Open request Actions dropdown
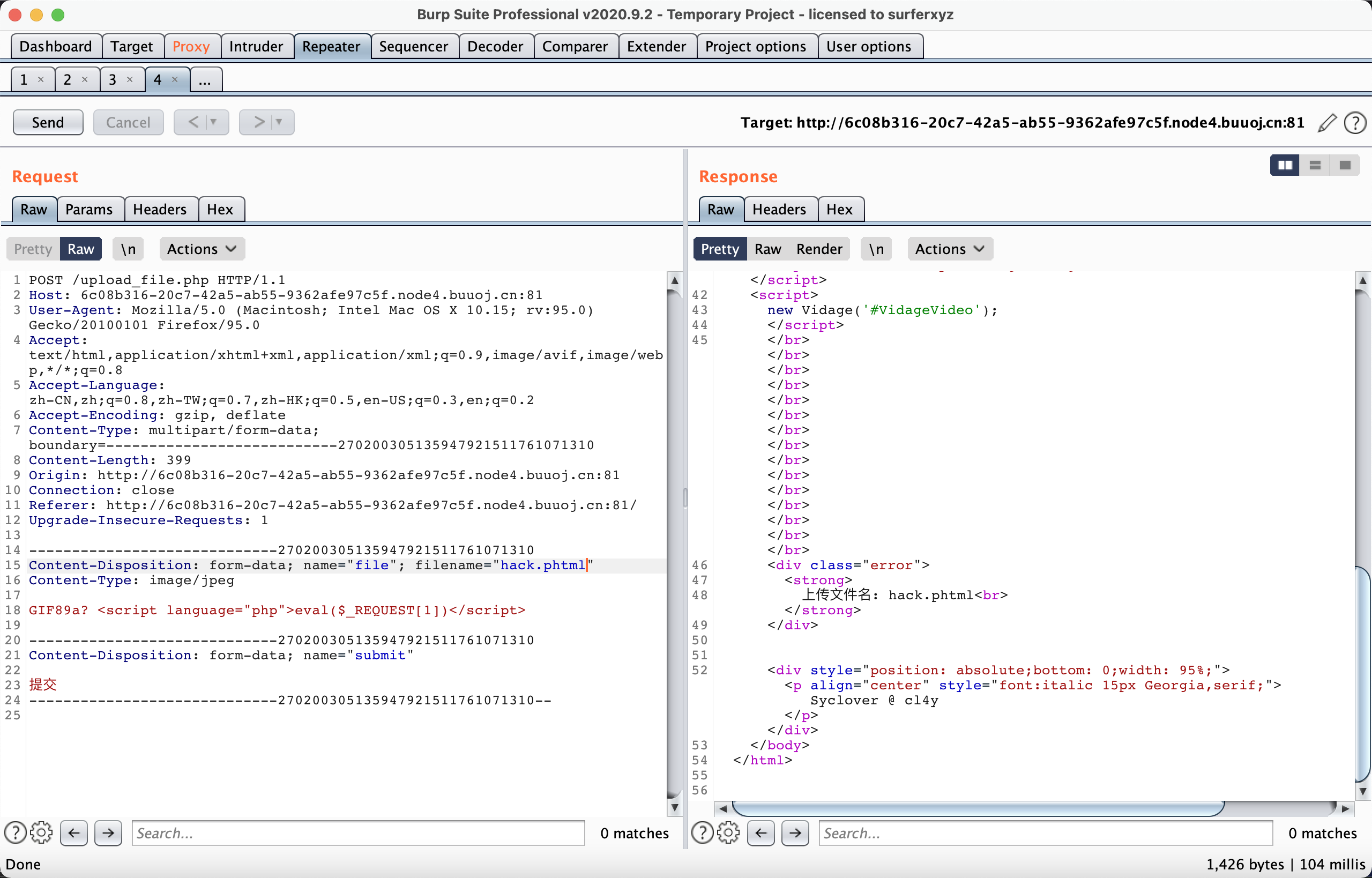This screenshot has height=878, width=1372. pos(202,249)
